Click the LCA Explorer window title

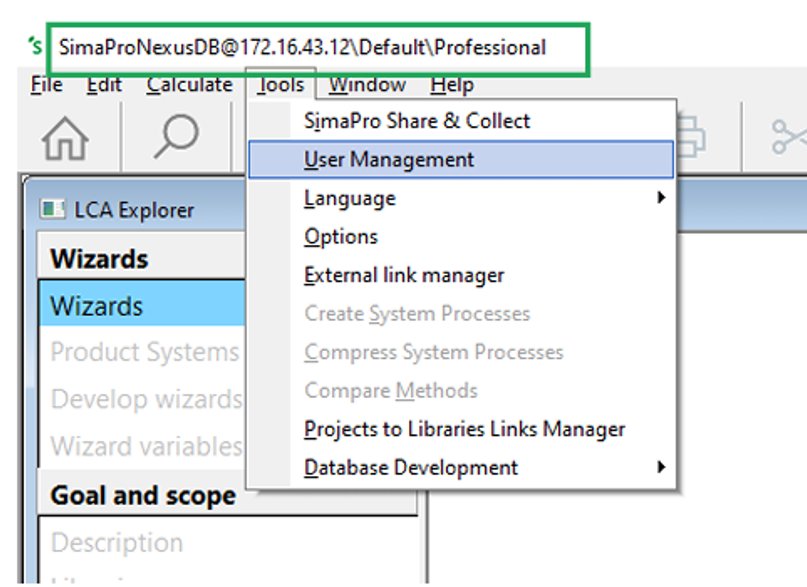coord(134,210)
